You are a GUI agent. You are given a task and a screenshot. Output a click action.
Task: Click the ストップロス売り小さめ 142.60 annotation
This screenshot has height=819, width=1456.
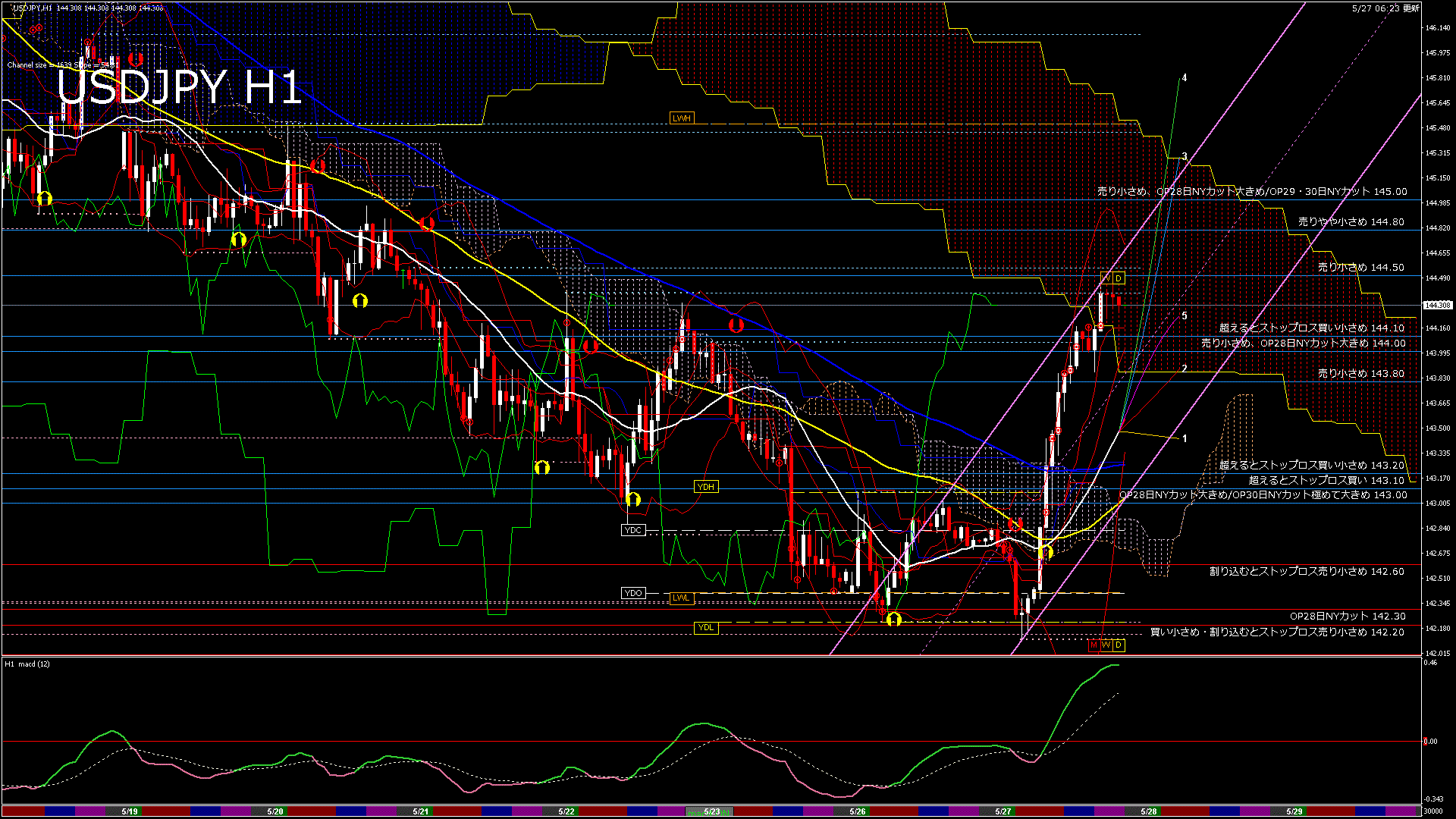(x=1307, y=571)
